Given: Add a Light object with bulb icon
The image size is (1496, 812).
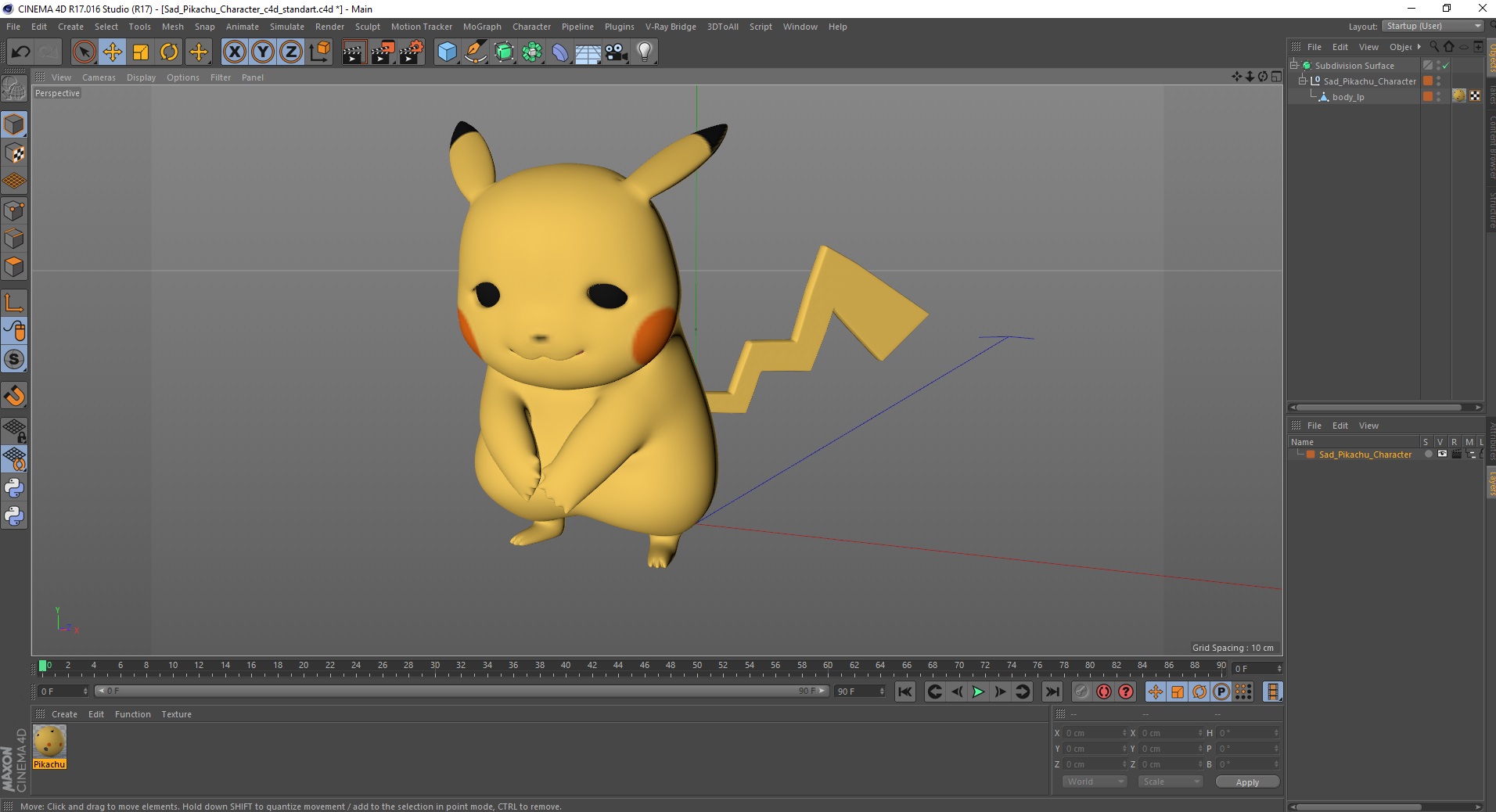Looking at the screenshot, I should [645, 52].
